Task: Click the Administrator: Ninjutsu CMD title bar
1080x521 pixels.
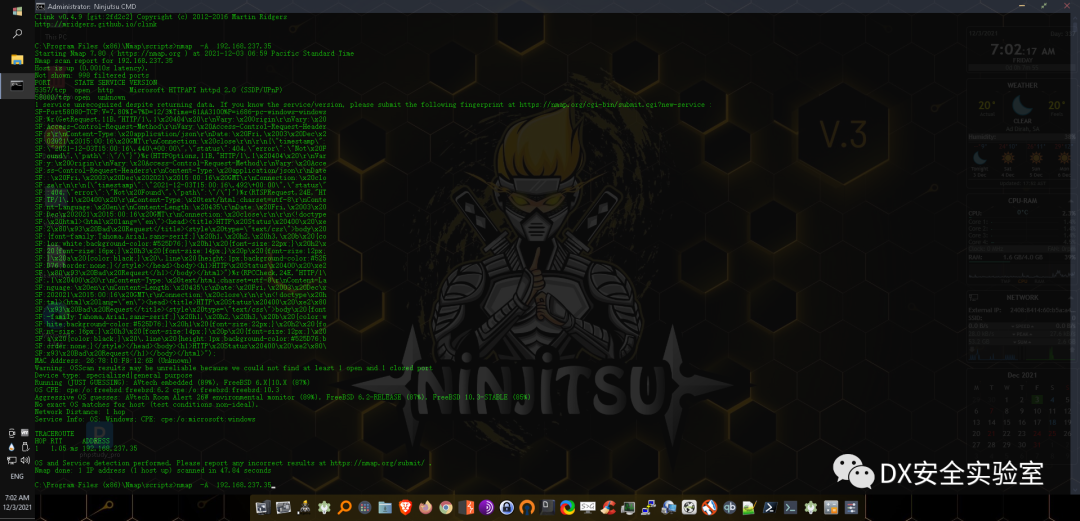Action: click(555, 6)
